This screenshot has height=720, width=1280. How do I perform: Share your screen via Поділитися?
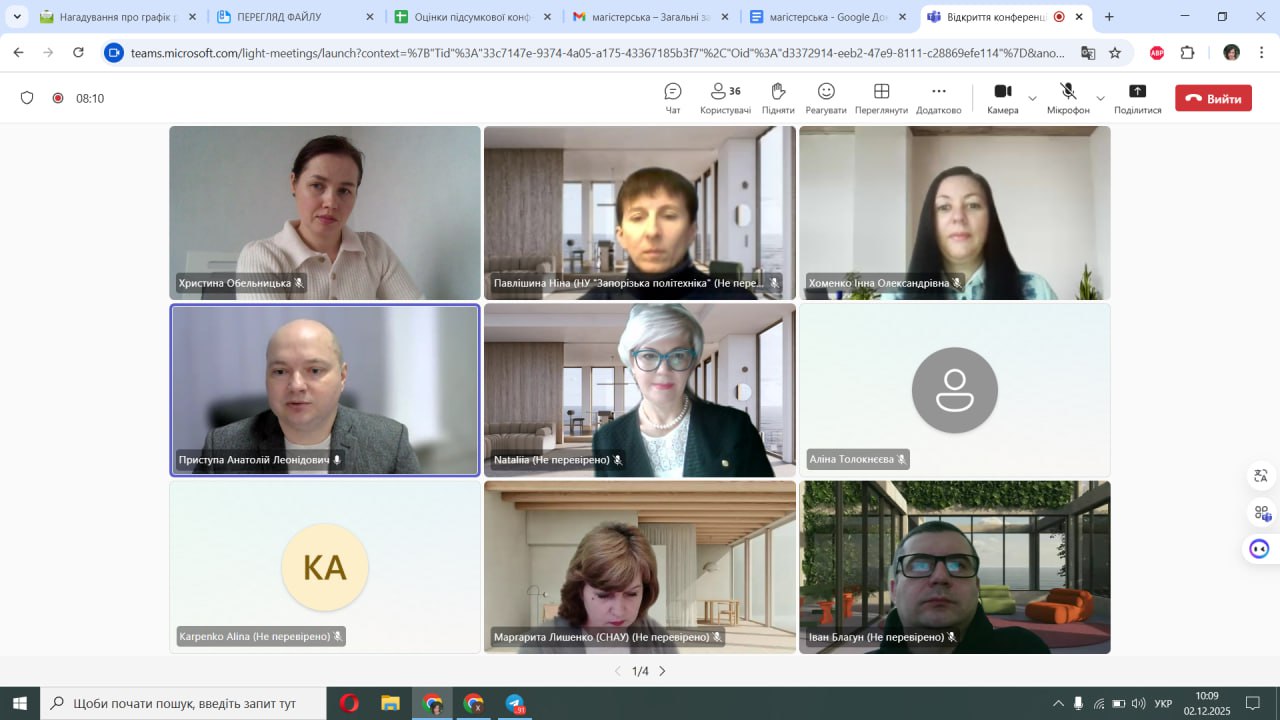coord(1137,97)
